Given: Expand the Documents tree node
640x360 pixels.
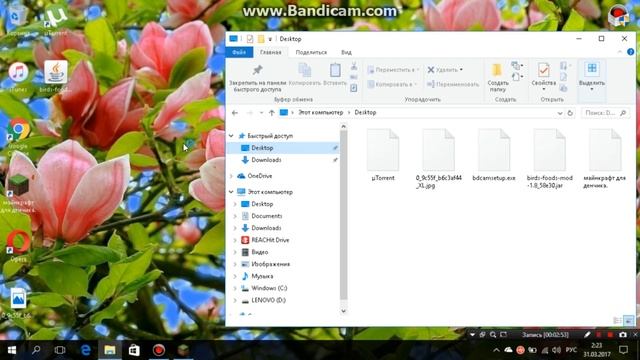Looking at the screenshot, I should (236, 216).
